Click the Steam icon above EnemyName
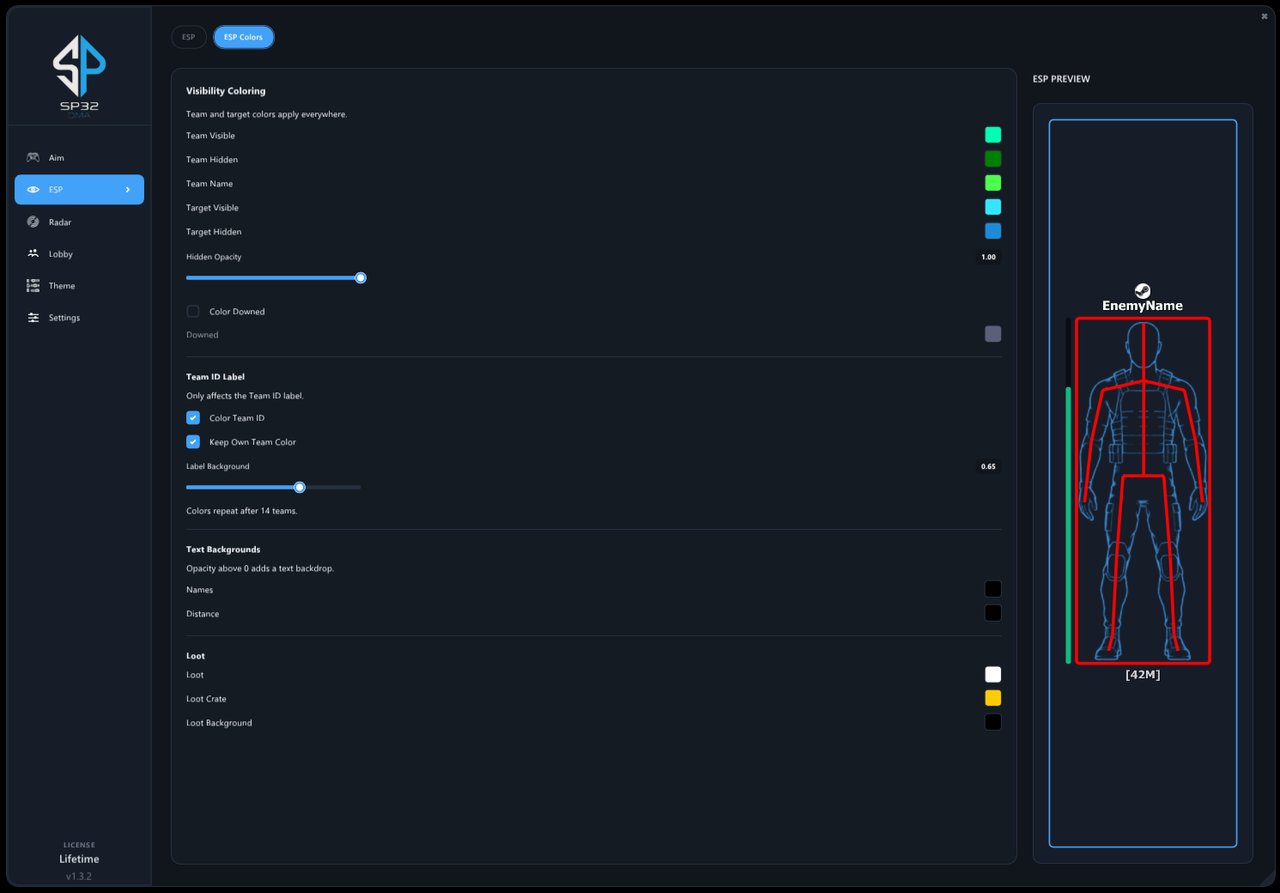 coord(1142,291)
